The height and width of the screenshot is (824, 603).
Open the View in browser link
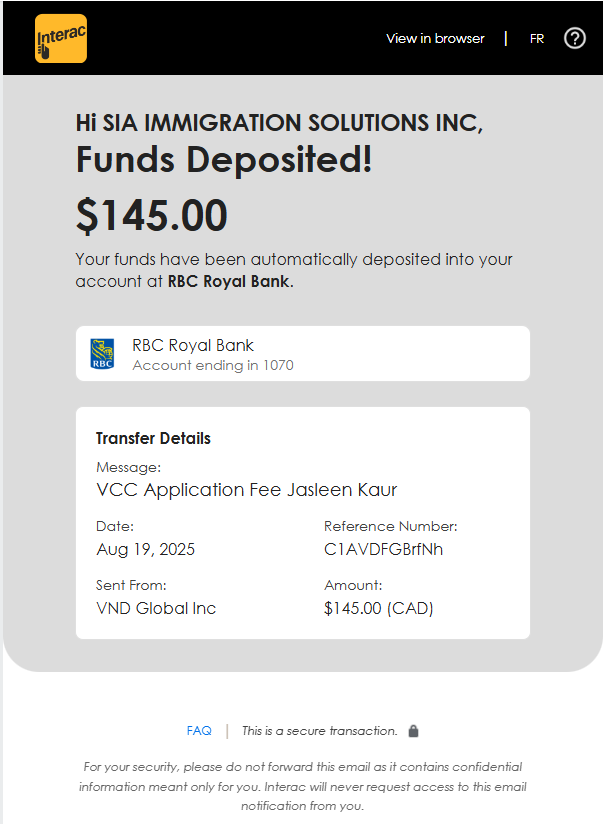pyautogui.click(x=435, y=39)
